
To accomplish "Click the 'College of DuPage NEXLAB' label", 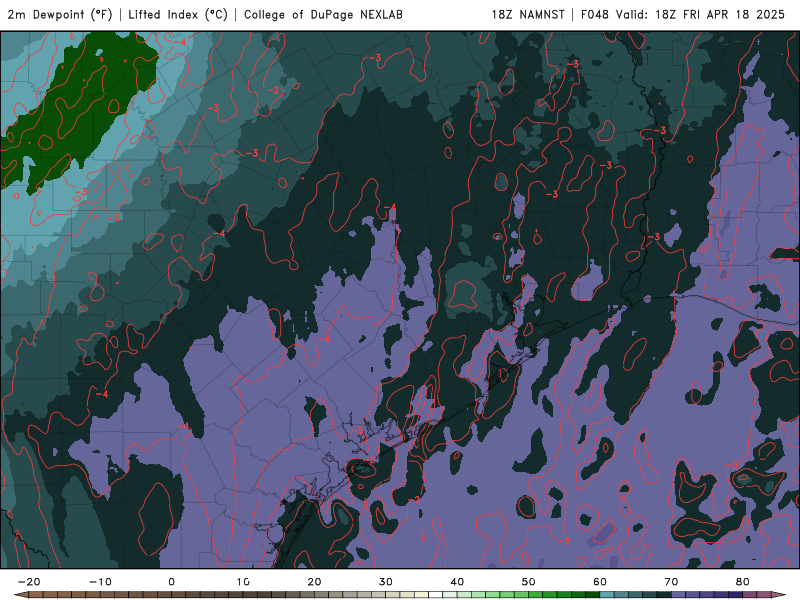I will pyautogui.click(x=323, y=15).
